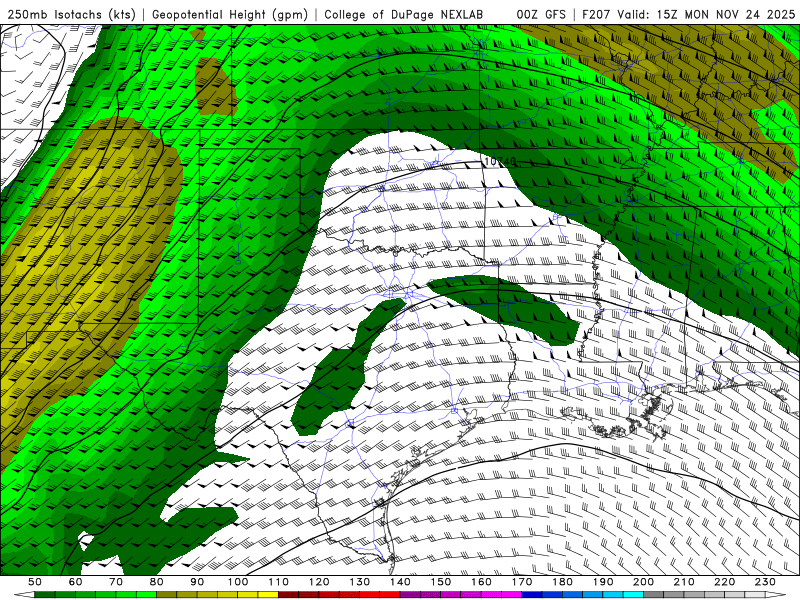Select the "00Z GFS" model run text
Image resolution: width=800 pixels, height=600 pixels.
click(x=541, y=14)
